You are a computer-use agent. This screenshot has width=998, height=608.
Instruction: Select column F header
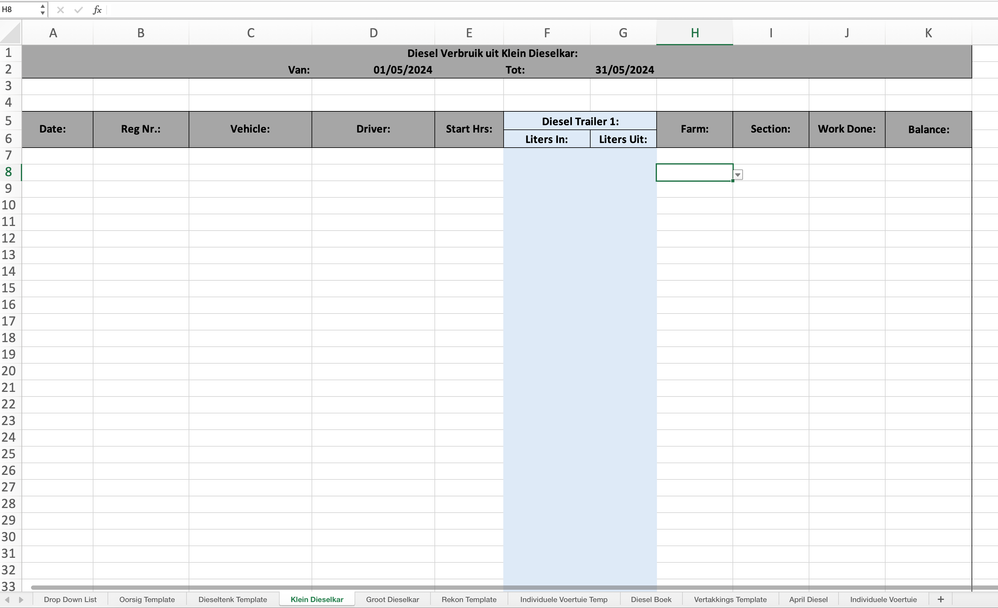coord(547,32)
